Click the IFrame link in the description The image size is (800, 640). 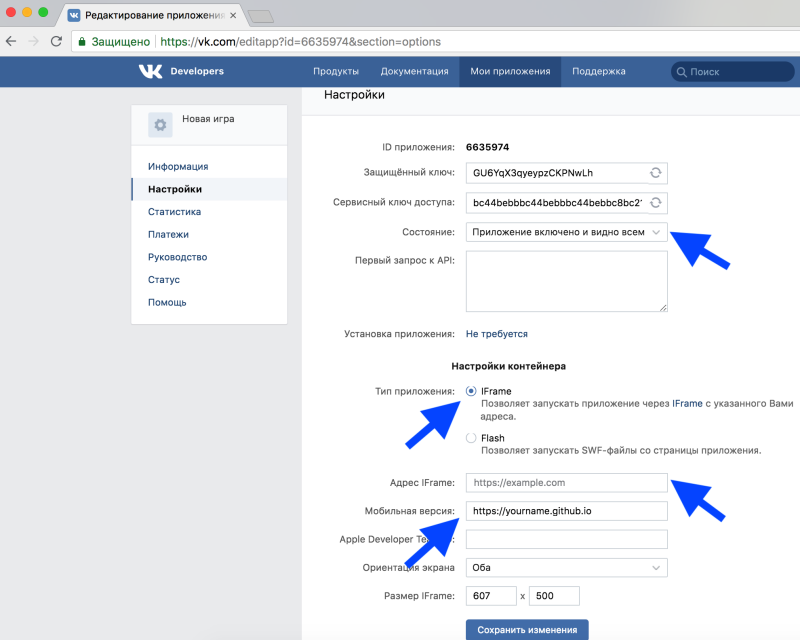687,403
